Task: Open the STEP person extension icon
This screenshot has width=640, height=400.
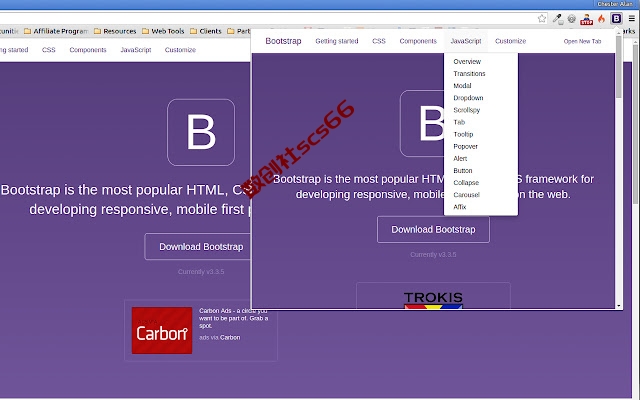Action: (587, 19)
